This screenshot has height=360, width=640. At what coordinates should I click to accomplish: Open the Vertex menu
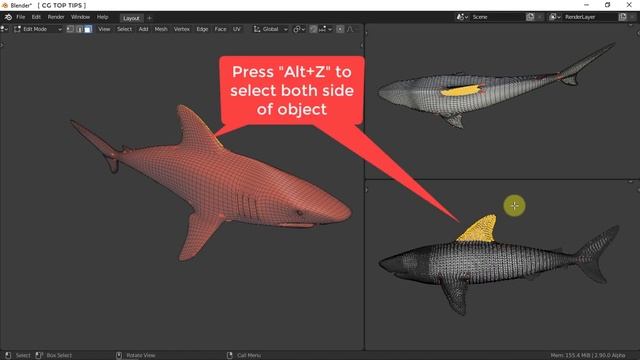pos(182,29)
